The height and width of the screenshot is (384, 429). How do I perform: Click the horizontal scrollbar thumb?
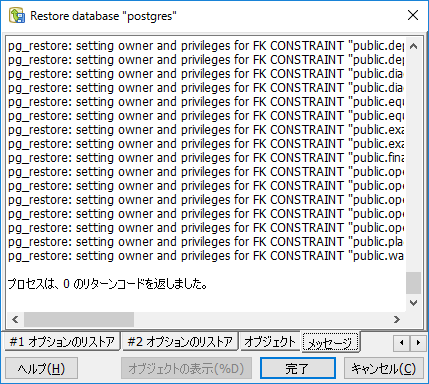click(79, 319)
